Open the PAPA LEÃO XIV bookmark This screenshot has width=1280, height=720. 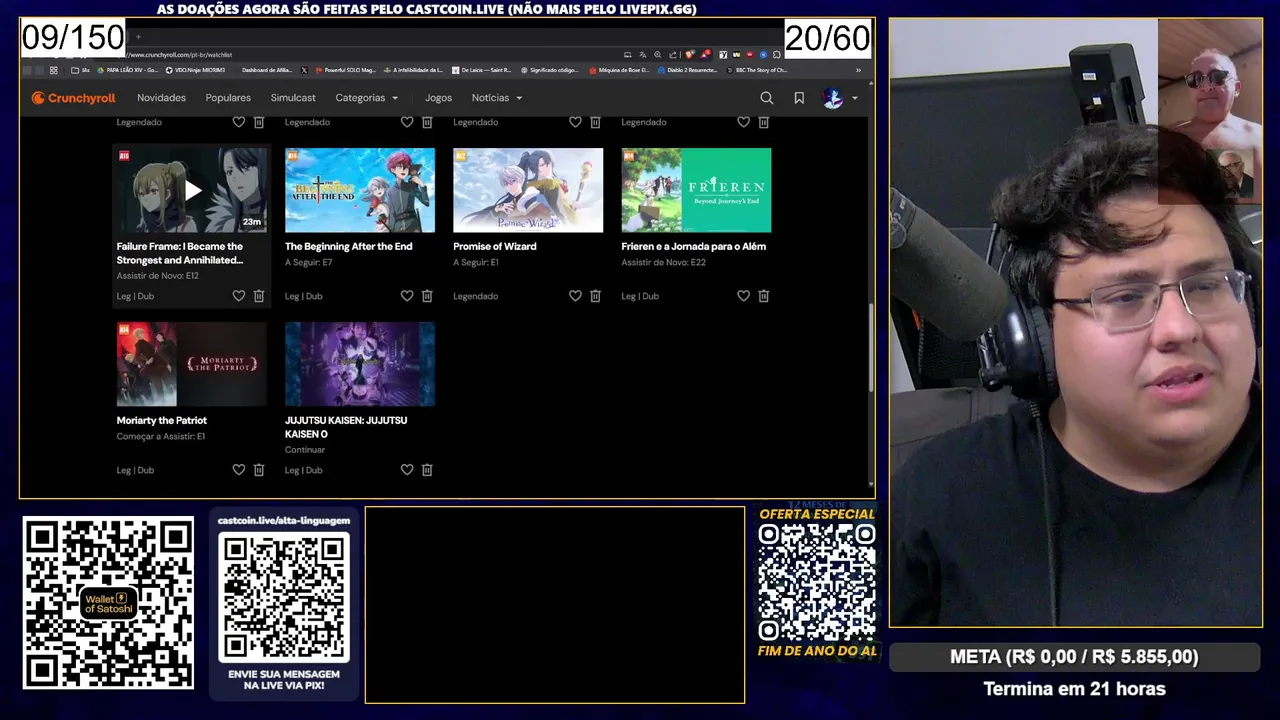tap(128, 70)
